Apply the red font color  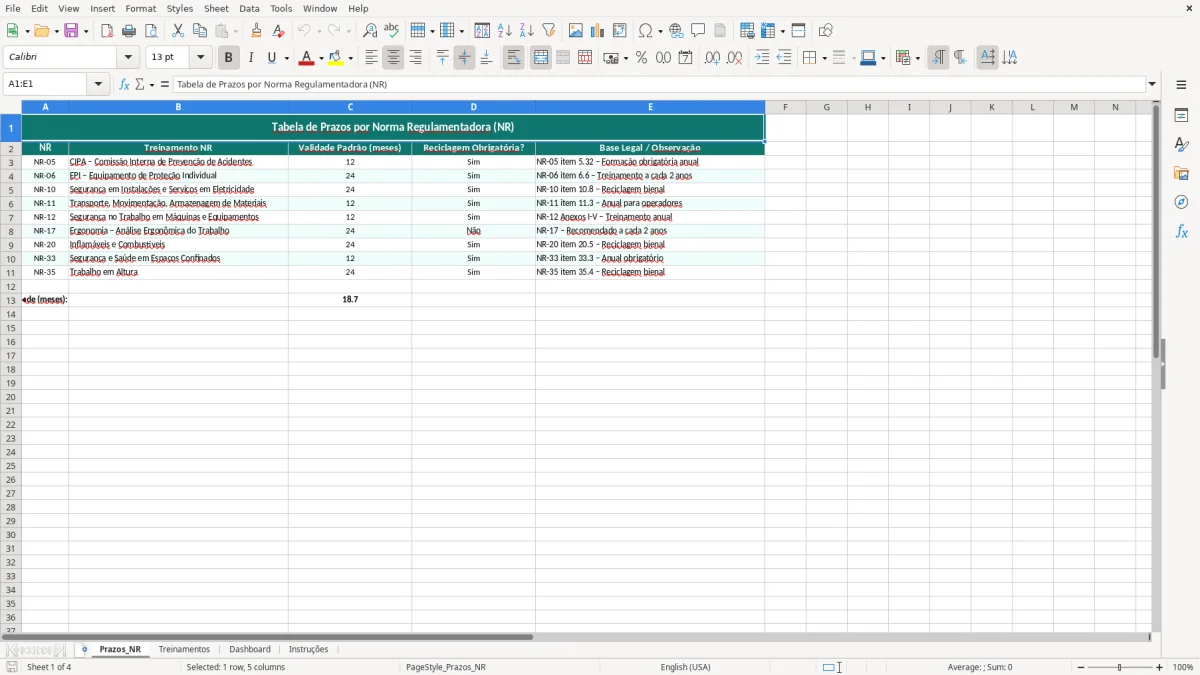[307, 58]
